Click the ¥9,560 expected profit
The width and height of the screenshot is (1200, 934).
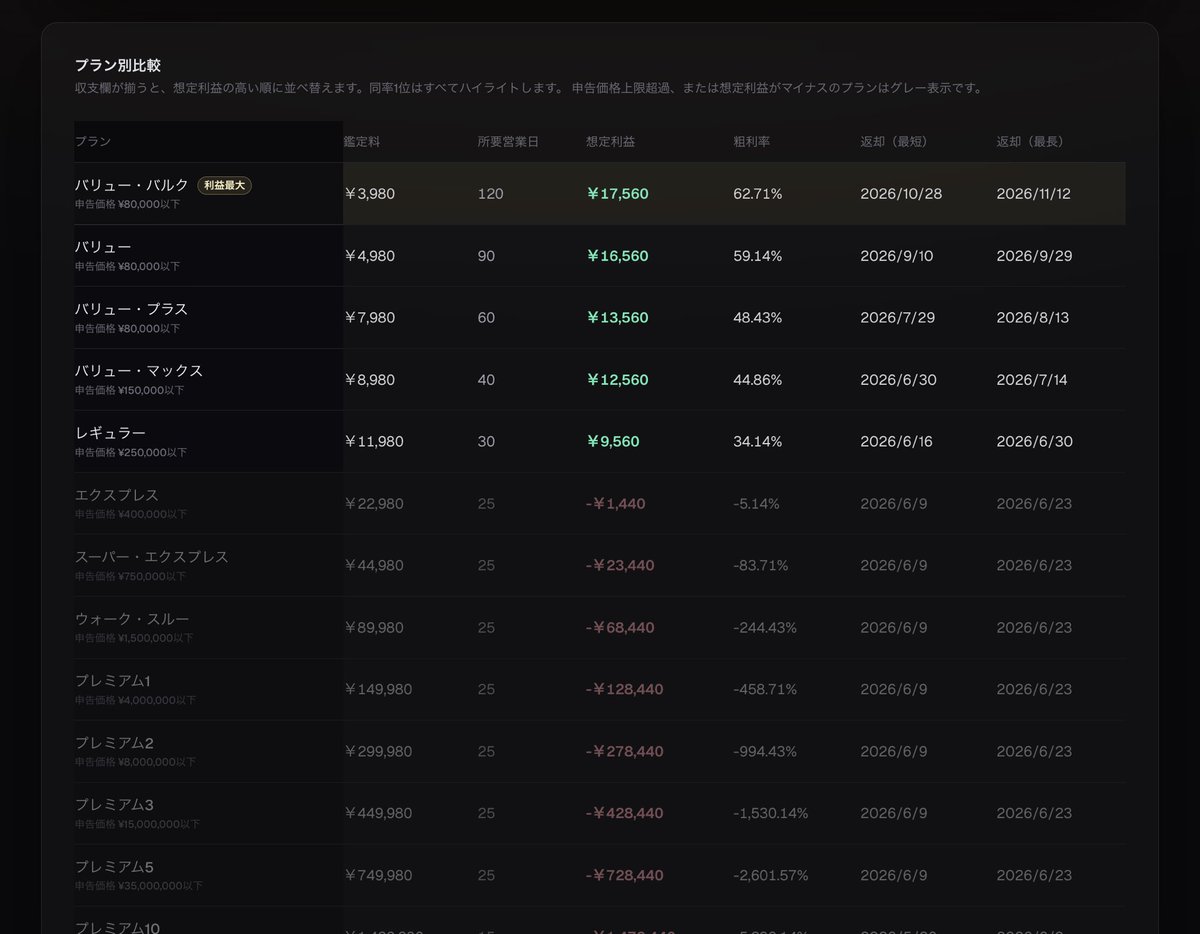pos(613,442)
